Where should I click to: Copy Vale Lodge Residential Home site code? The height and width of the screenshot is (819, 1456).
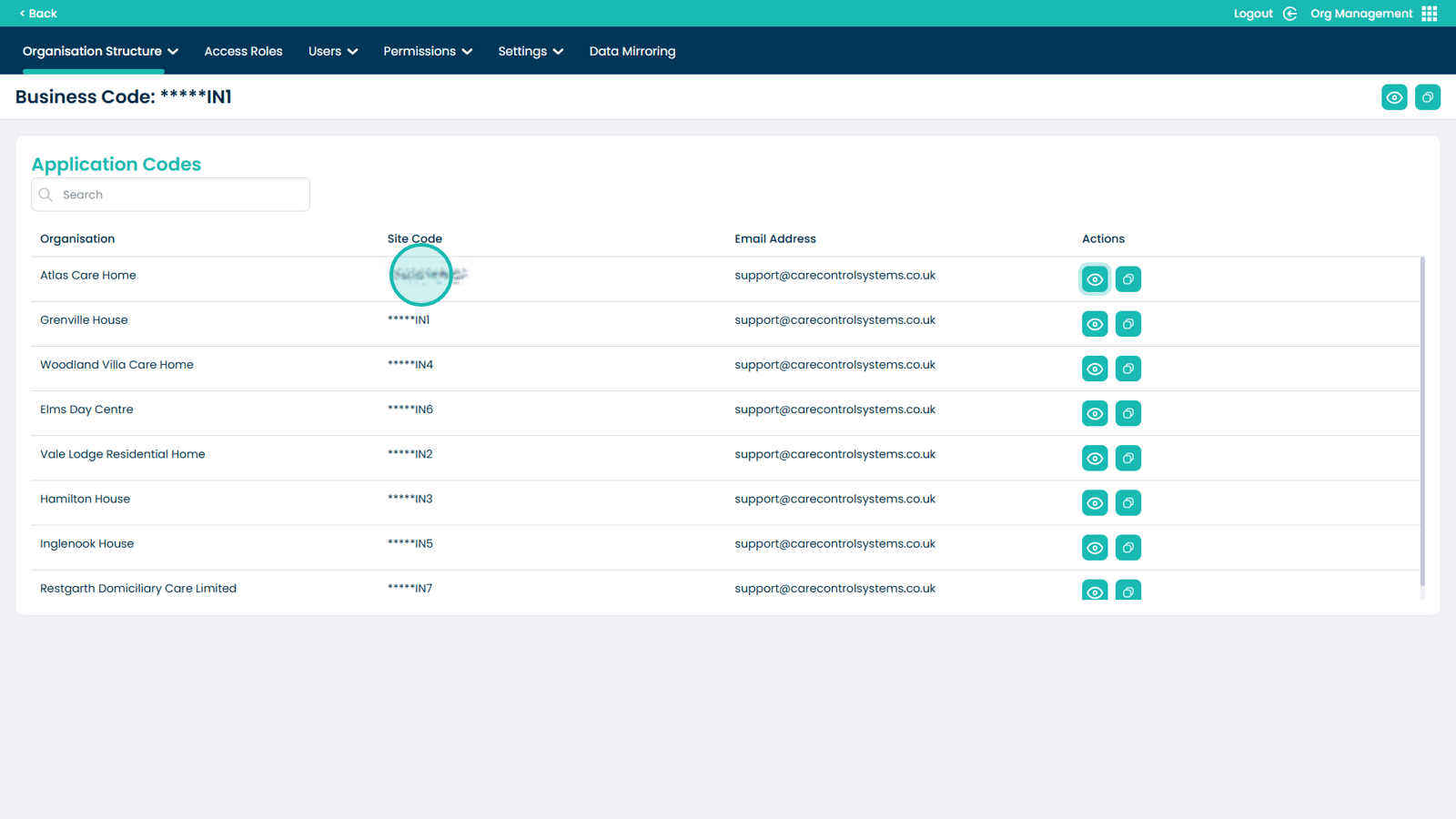(1127, 458)
